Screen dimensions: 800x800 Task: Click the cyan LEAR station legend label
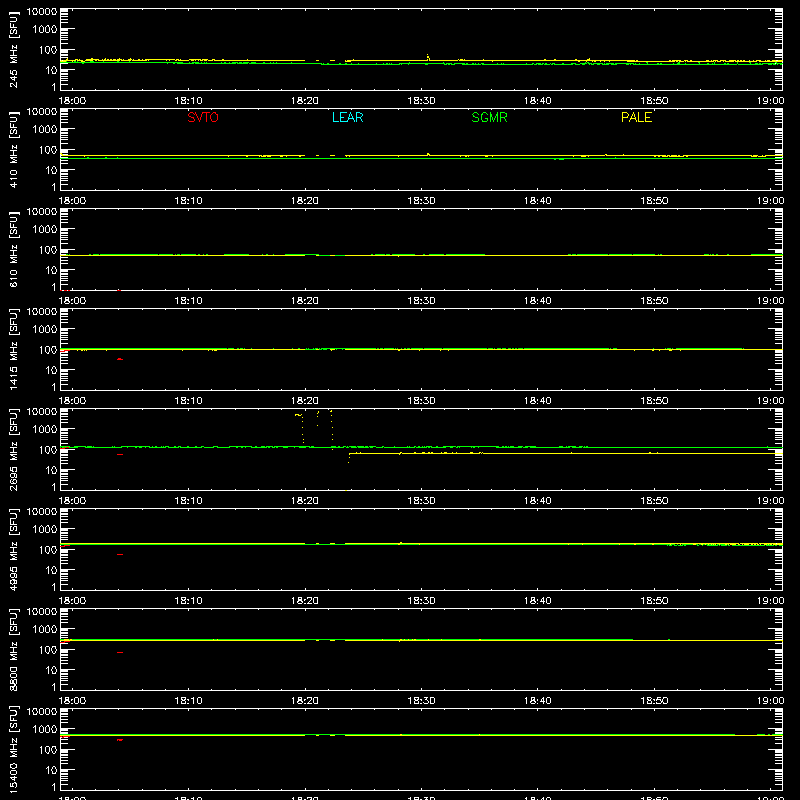(347, 117)
